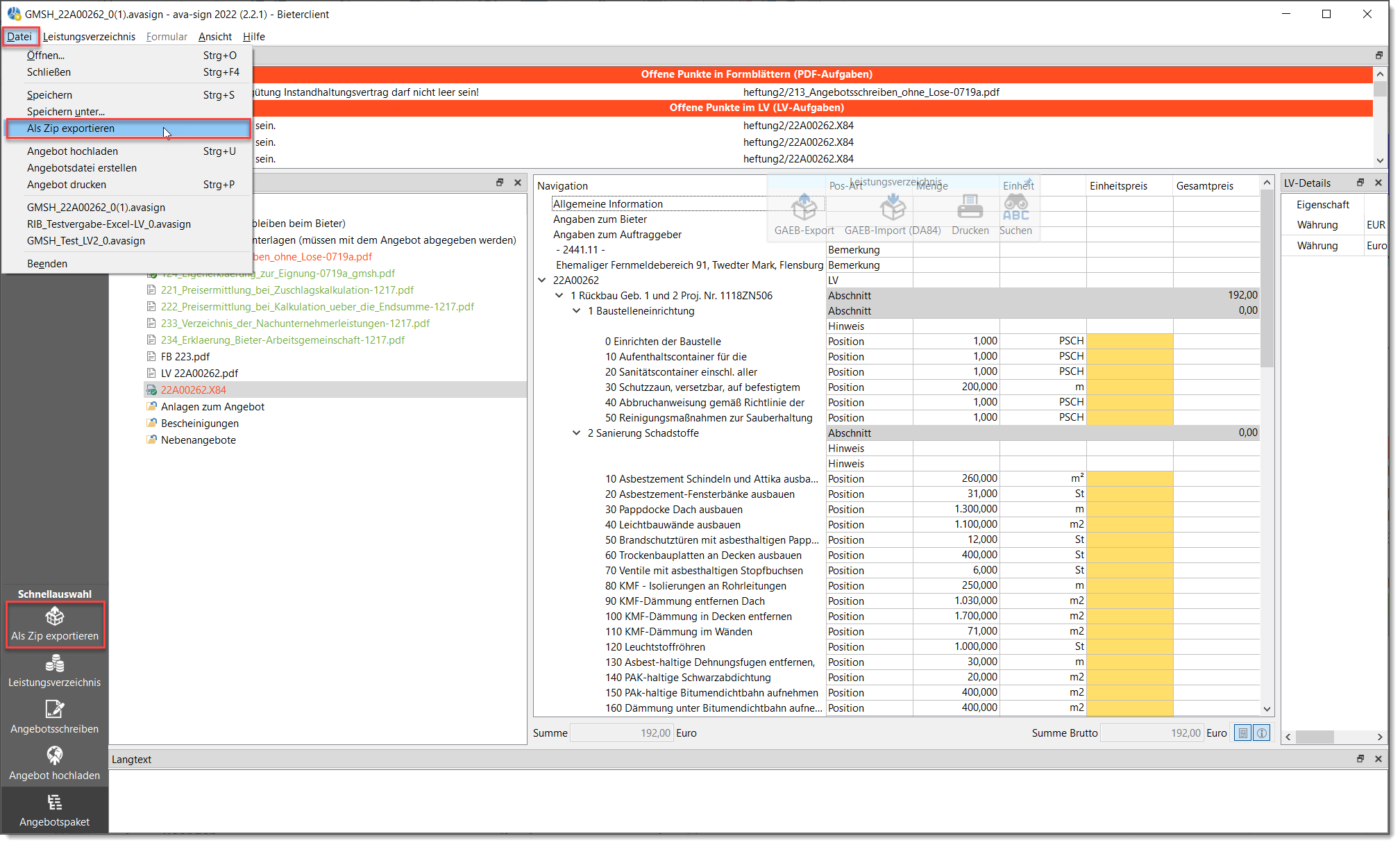The height and width of the screenshot is (845, 1400).
Task: Click the Einheitspreis column header
Action: [1129, 186]
